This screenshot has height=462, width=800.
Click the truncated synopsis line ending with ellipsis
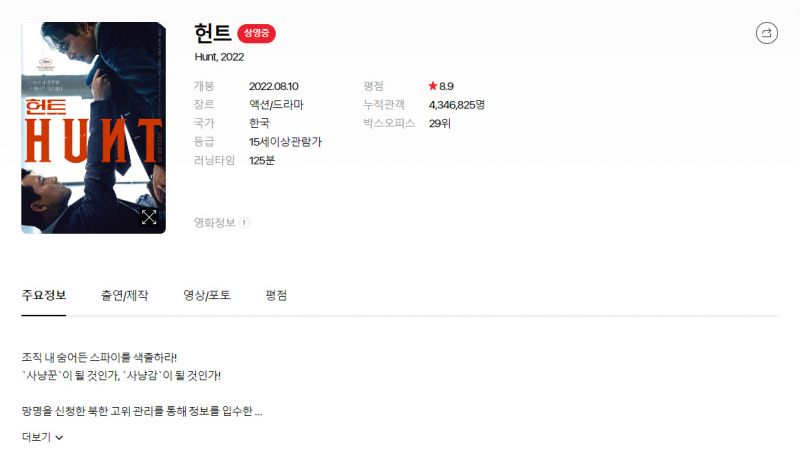142,411
